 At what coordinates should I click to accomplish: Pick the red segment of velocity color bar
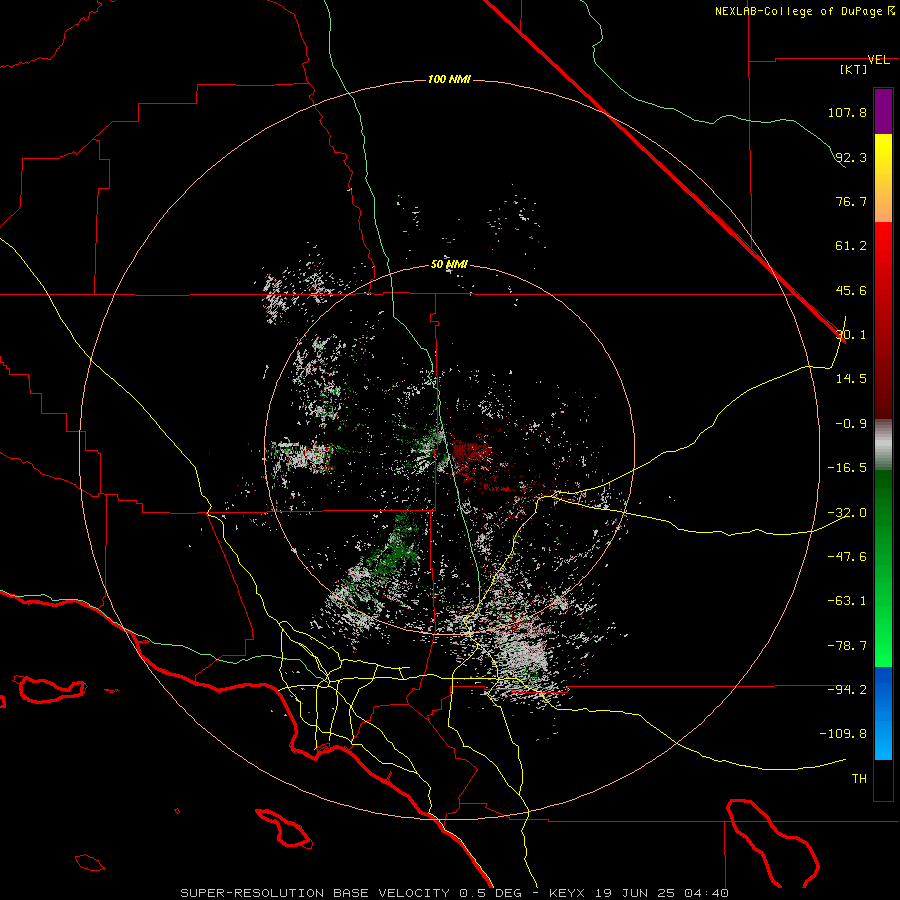(883, 320)
